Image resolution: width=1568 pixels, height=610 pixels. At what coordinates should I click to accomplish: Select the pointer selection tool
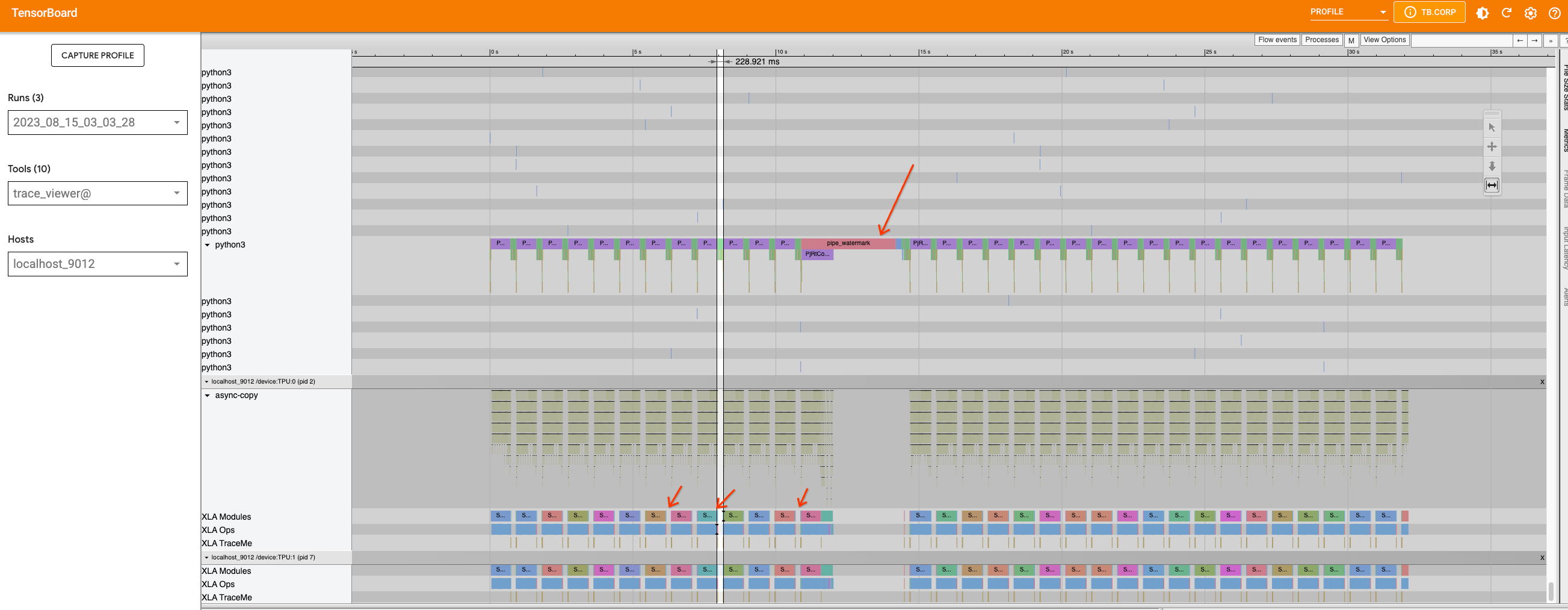pos(1492,128)
